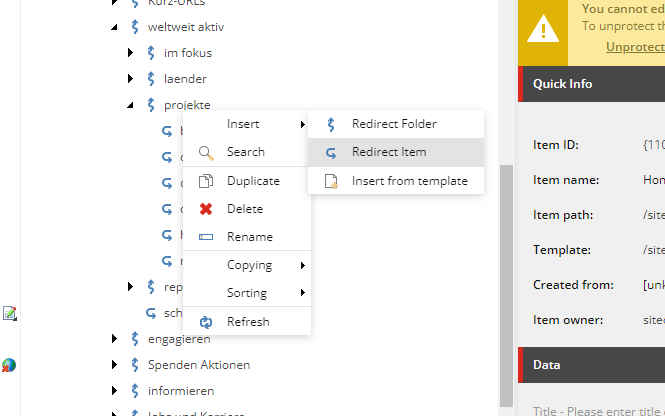This screenshot has width=665, height=416.
Task: Select the im fokus tree item
Action: click(188, 53)
